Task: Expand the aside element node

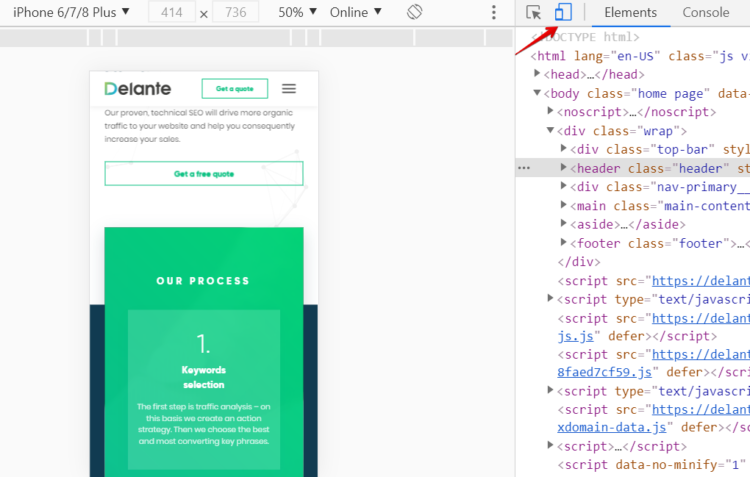Action: 563,223
